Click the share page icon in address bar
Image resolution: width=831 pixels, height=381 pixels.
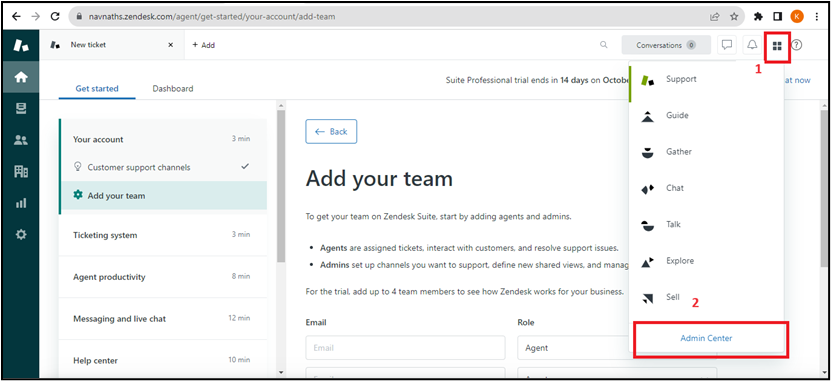click(x=714, y=16)
